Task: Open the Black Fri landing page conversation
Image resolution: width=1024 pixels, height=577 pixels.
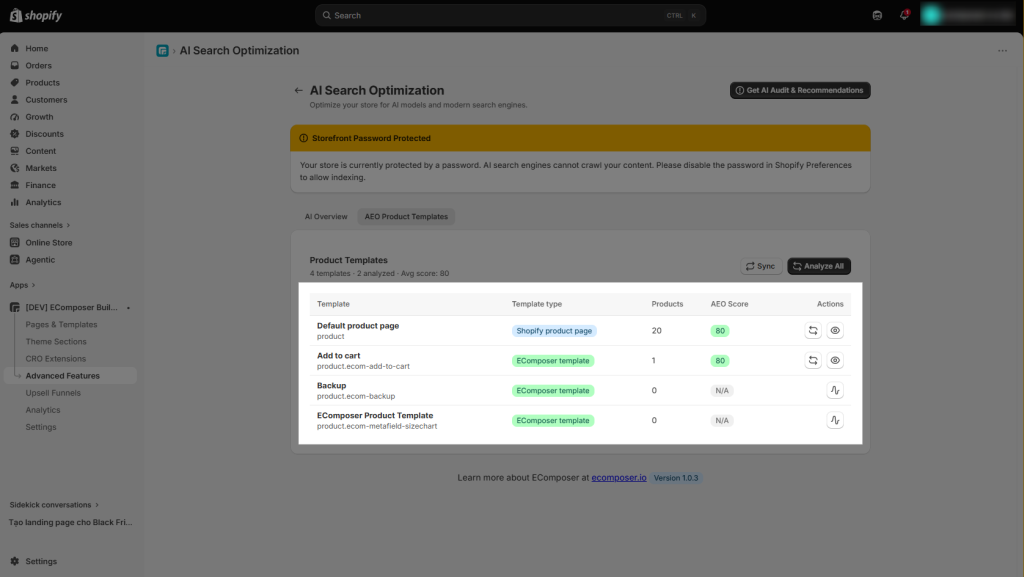Action: click(71, 522)
